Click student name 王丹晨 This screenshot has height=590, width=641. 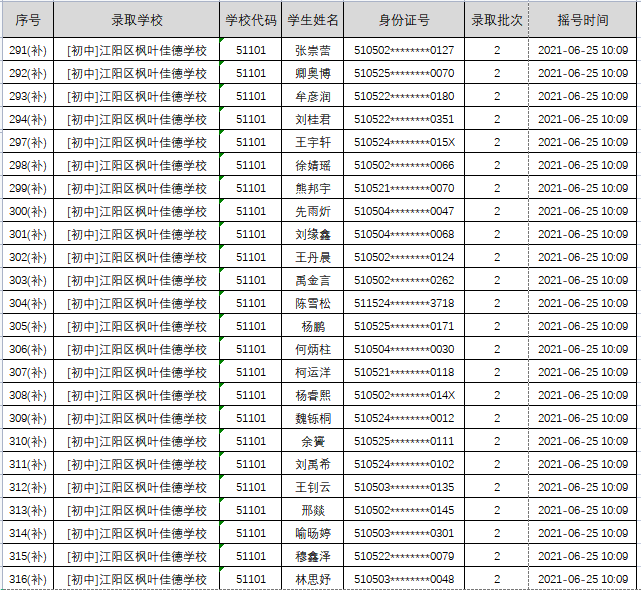313,257
